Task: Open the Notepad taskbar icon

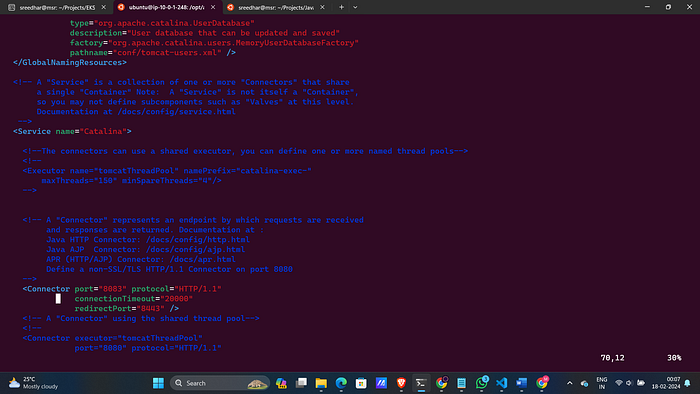Action: (461, 383)
